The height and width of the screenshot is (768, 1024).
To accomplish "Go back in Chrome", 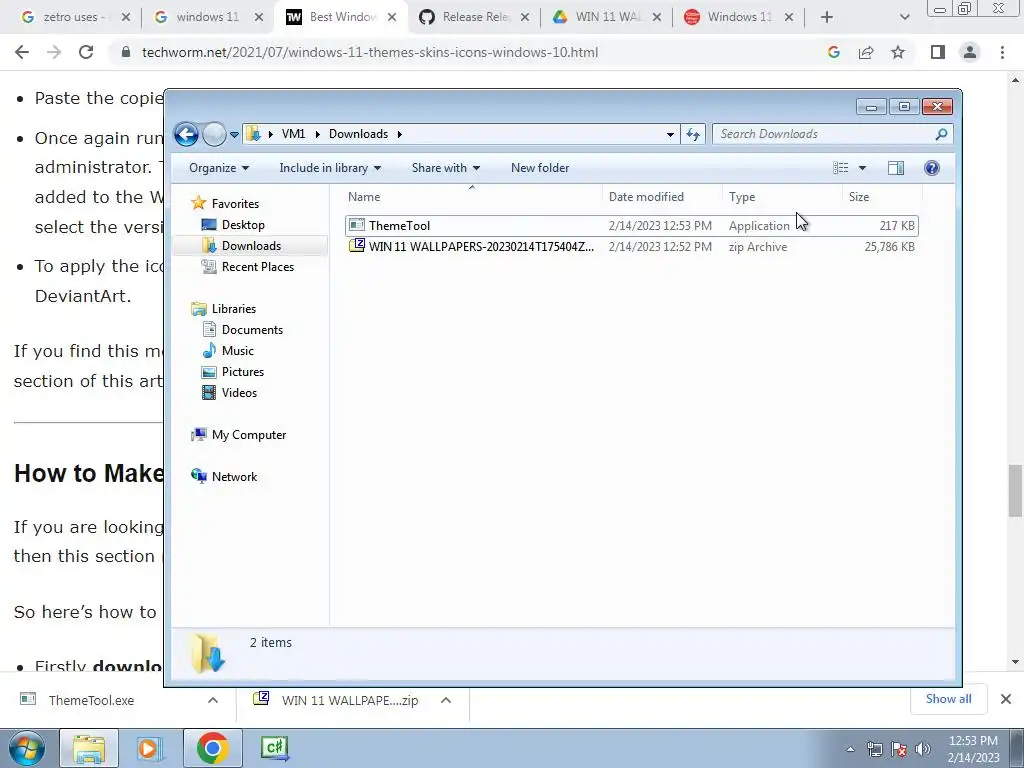I will tap(22, 52).
